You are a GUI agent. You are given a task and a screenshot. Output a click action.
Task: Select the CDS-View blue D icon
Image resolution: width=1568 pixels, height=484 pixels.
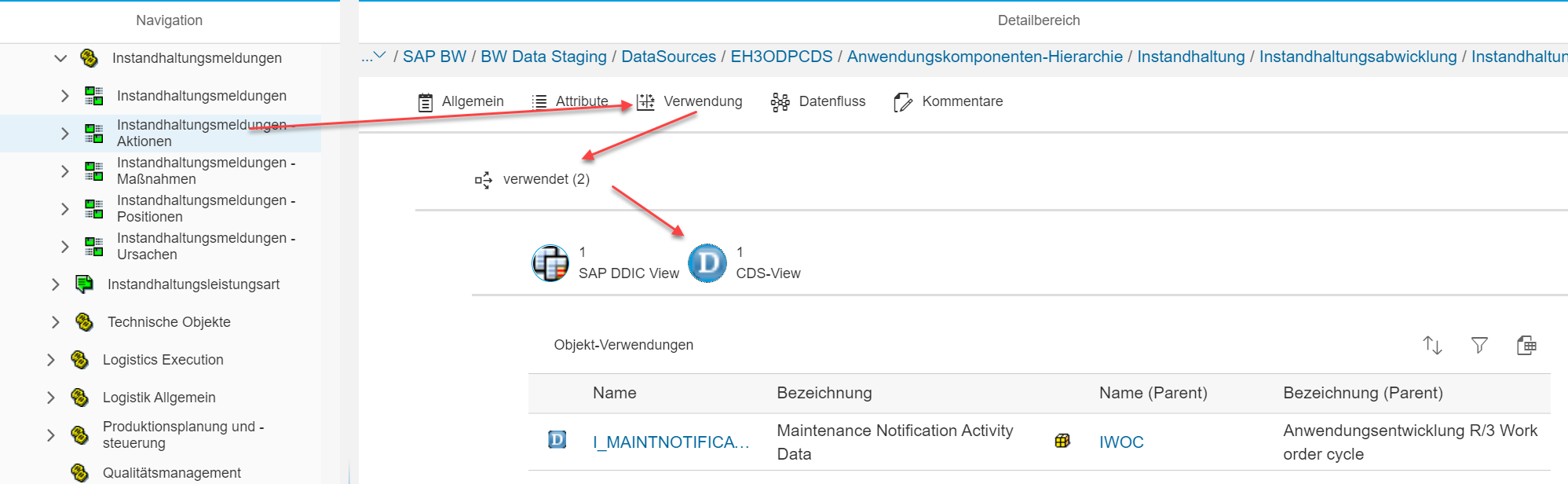(x=707, y=263)
